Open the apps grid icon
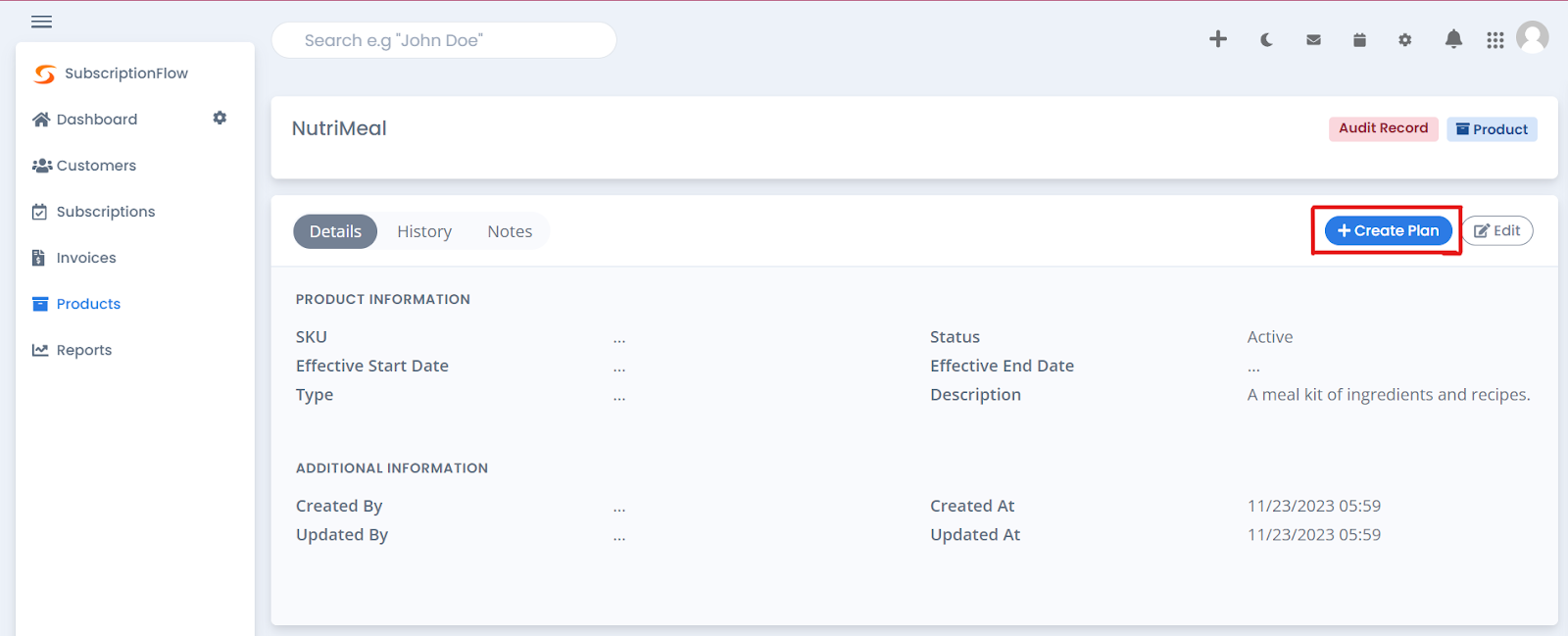 point(1494,40)
